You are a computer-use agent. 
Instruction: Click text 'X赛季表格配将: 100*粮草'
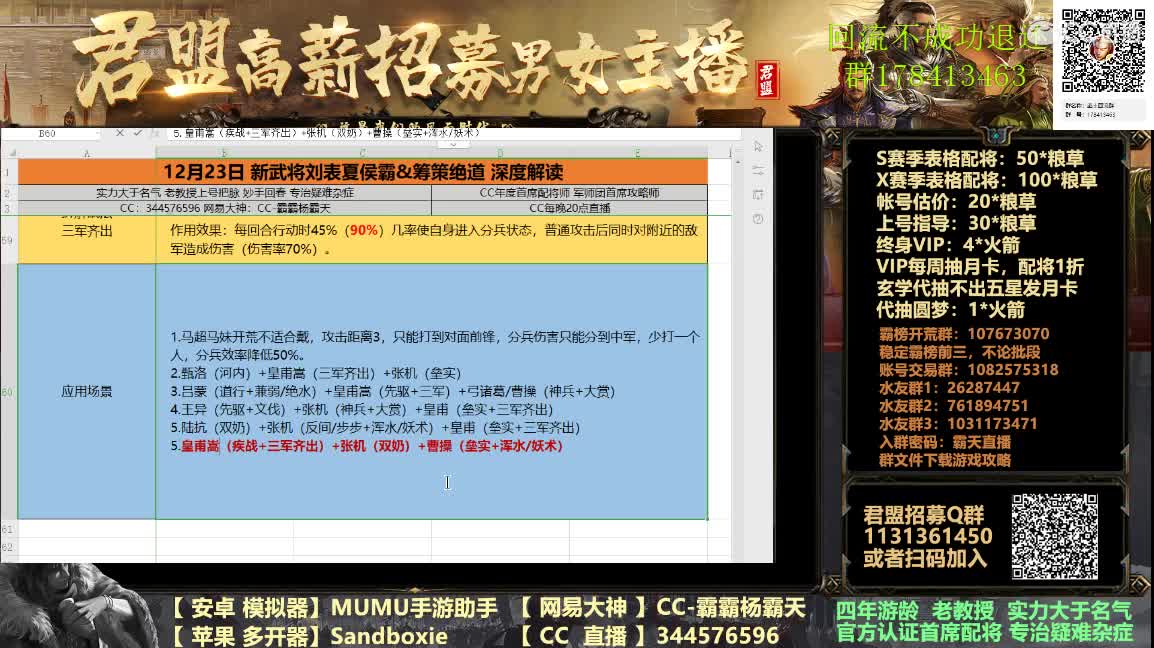[986, 180]
